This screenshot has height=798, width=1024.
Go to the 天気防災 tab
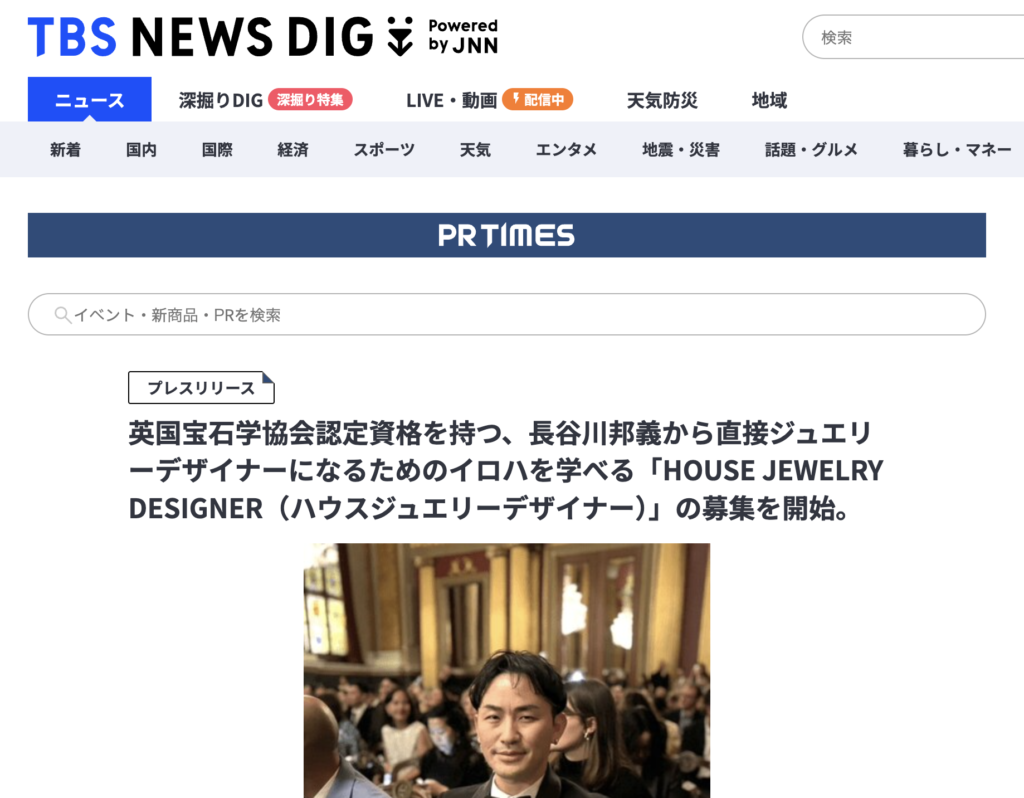click(x=662, y=101)
